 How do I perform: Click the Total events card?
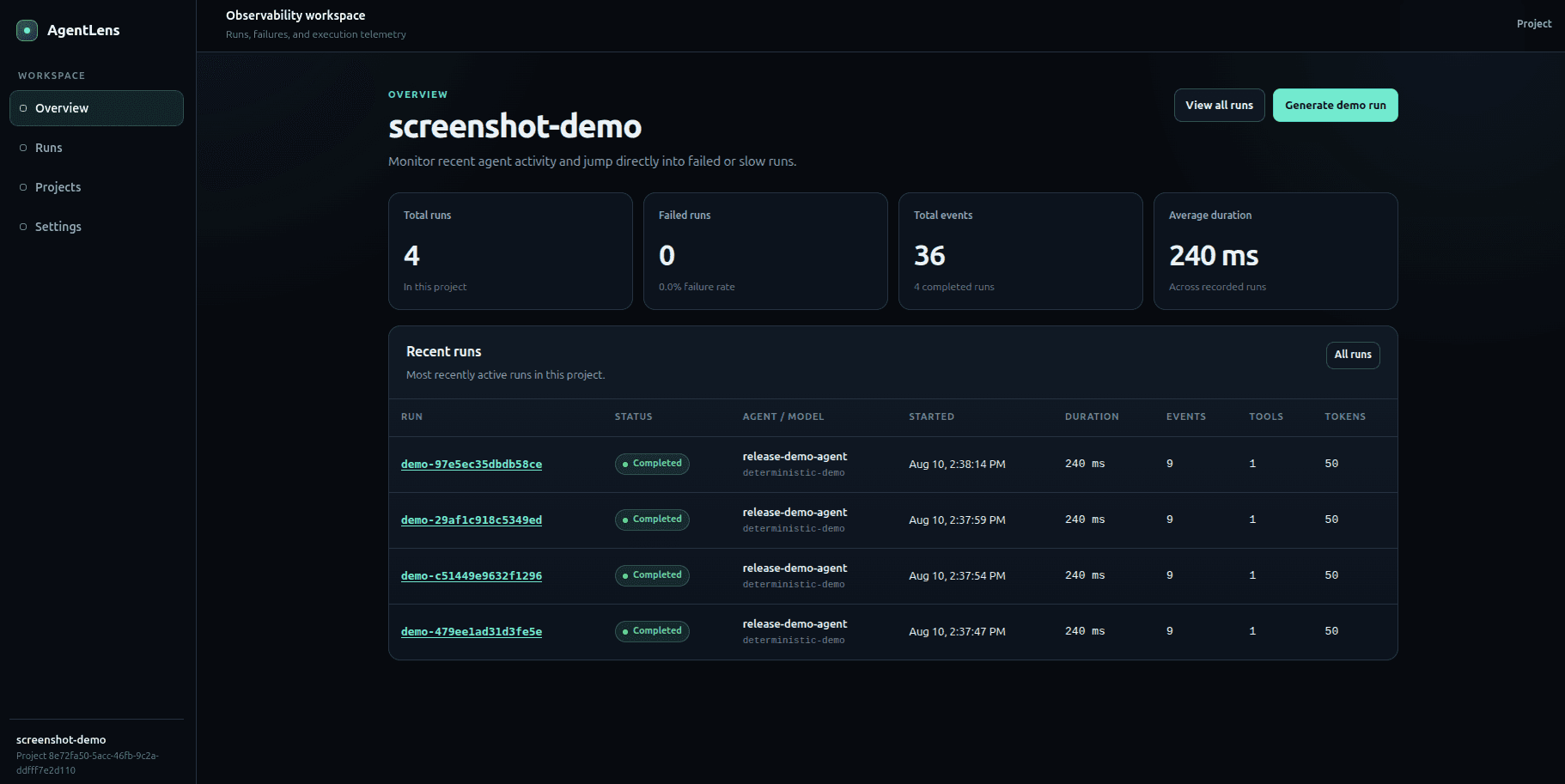pyautogui.click(x=1020, y=251)
